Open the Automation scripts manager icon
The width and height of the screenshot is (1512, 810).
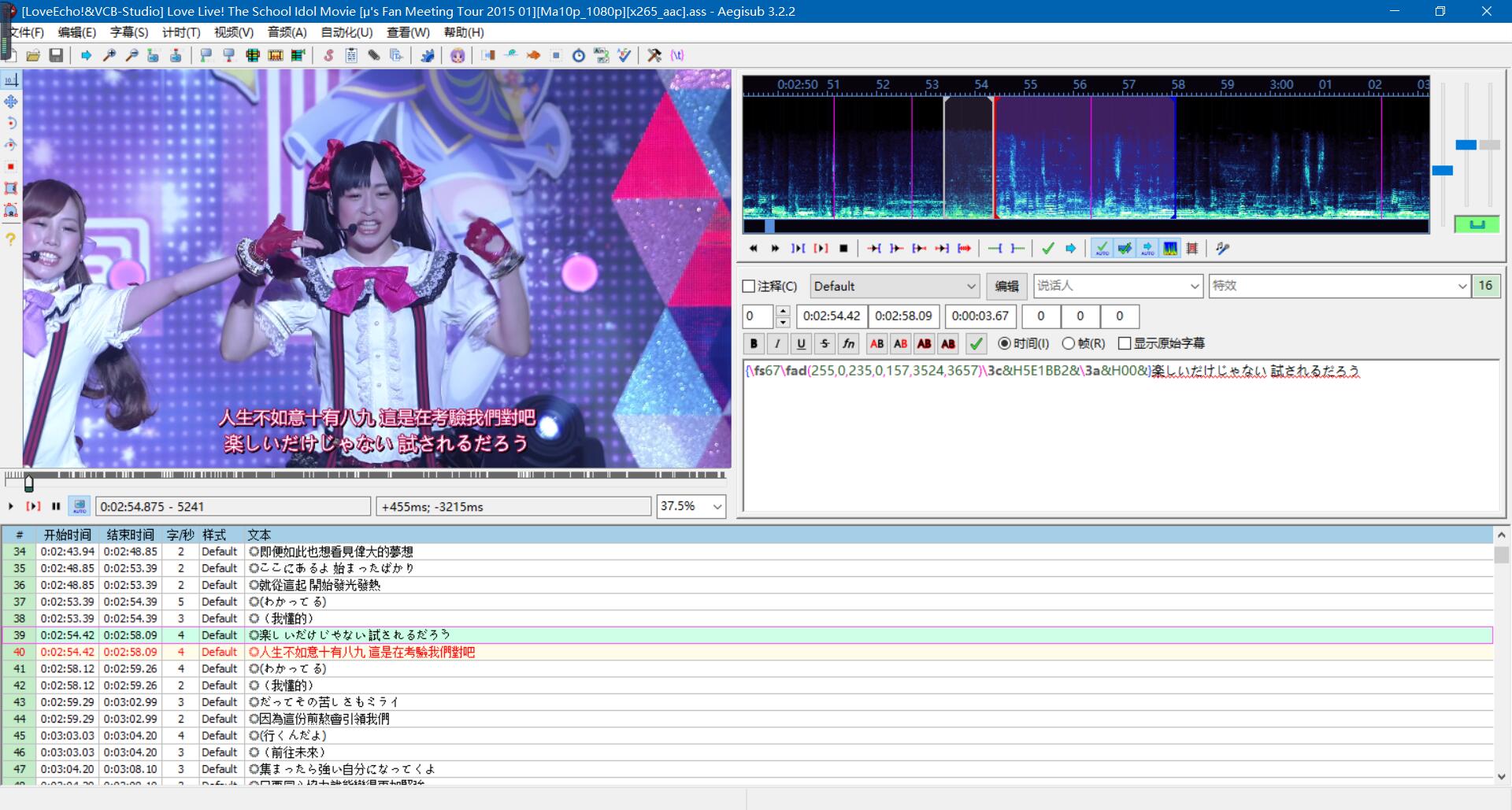427,55
